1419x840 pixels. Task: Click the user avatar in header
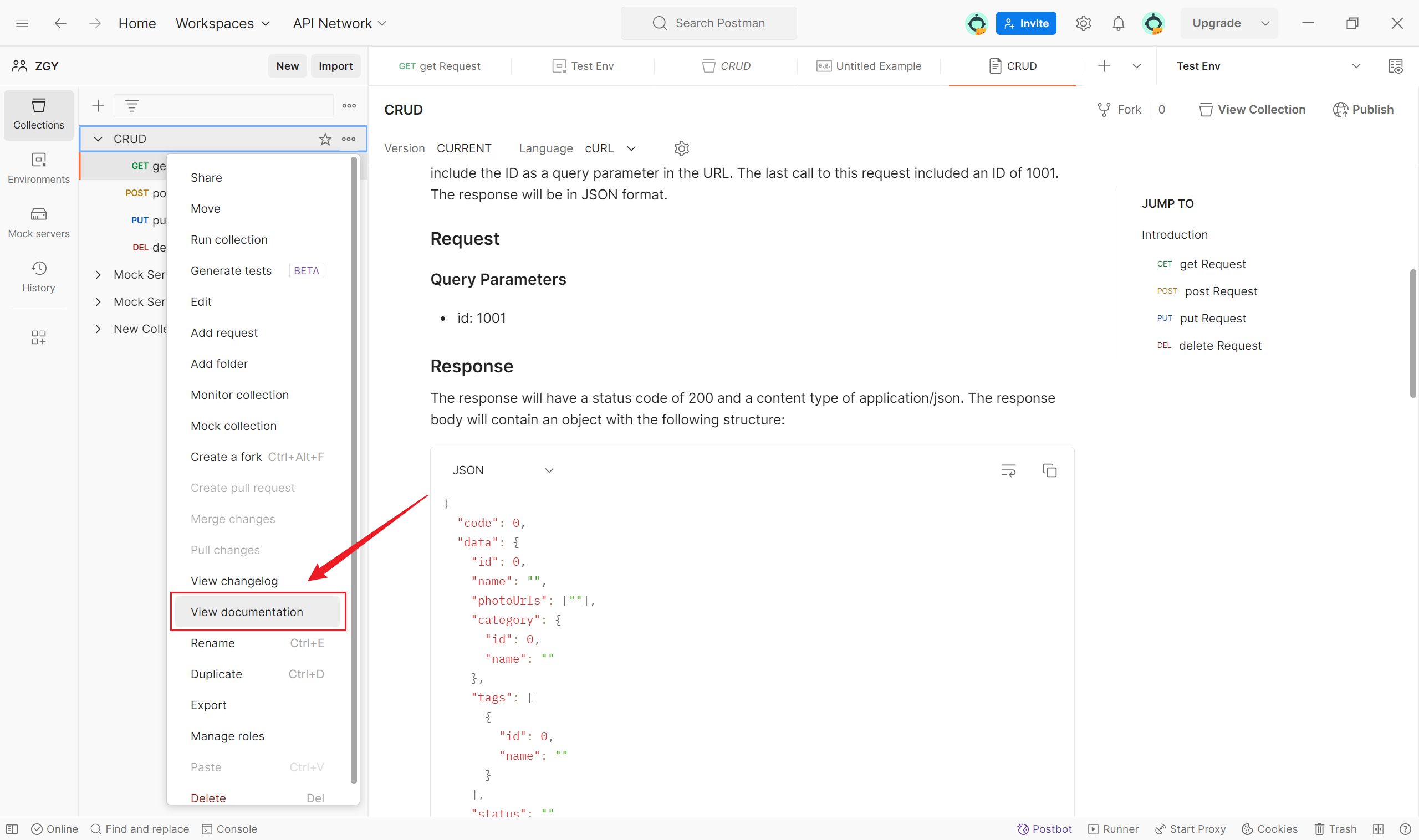coord(1153,23)
